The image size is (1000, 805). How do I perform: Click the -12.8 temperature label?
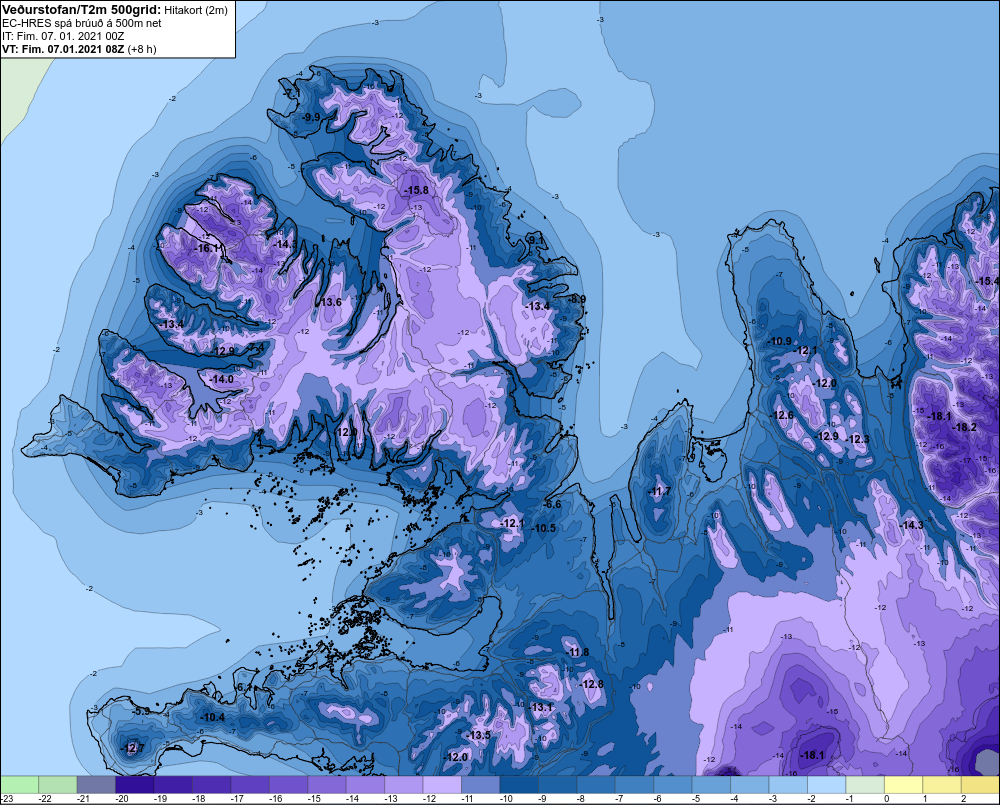(592, 684)
